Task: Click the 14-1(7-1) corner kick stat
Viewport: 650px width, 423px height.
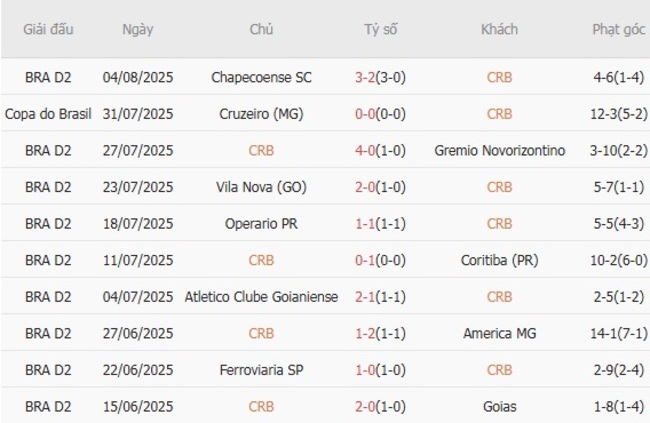Action: pyautogui.click(x=608, y=333)
